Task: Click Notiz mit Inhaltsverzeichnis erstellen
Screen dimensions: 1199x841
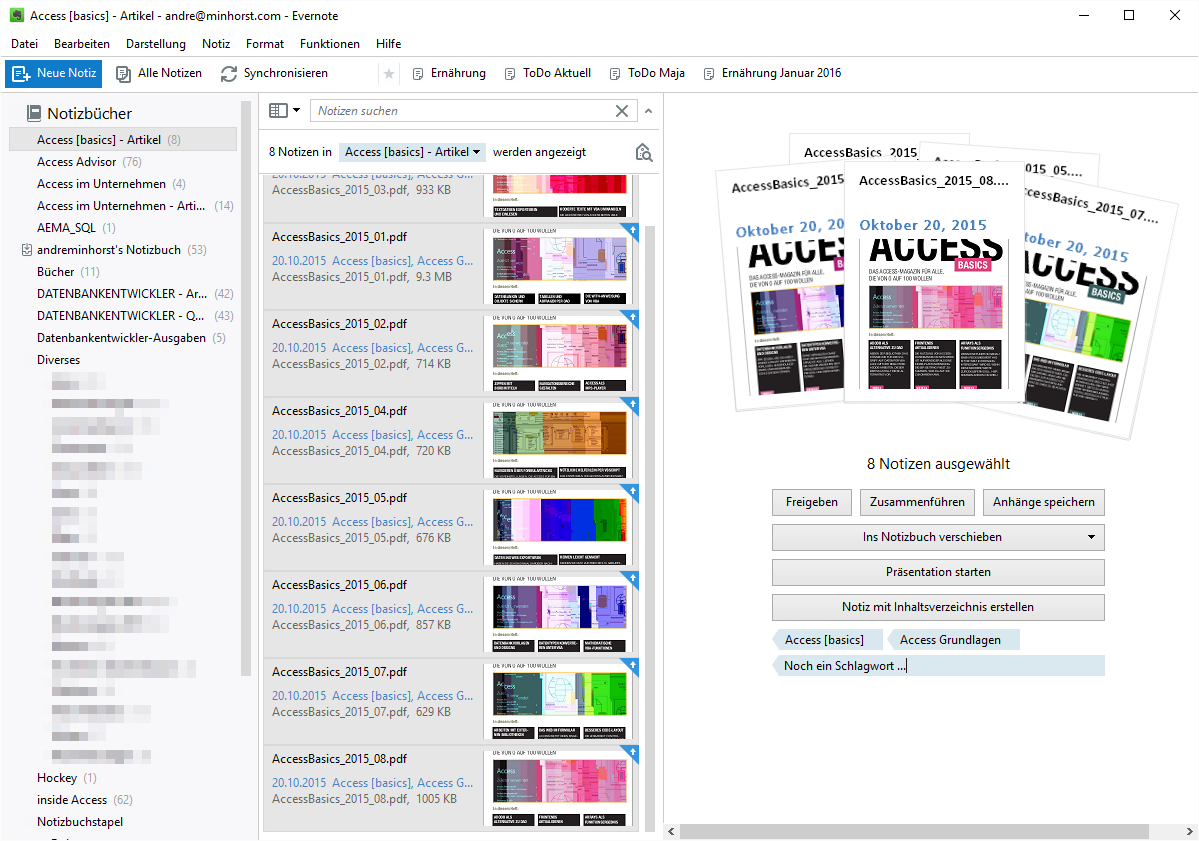Action: coord(938,607)
